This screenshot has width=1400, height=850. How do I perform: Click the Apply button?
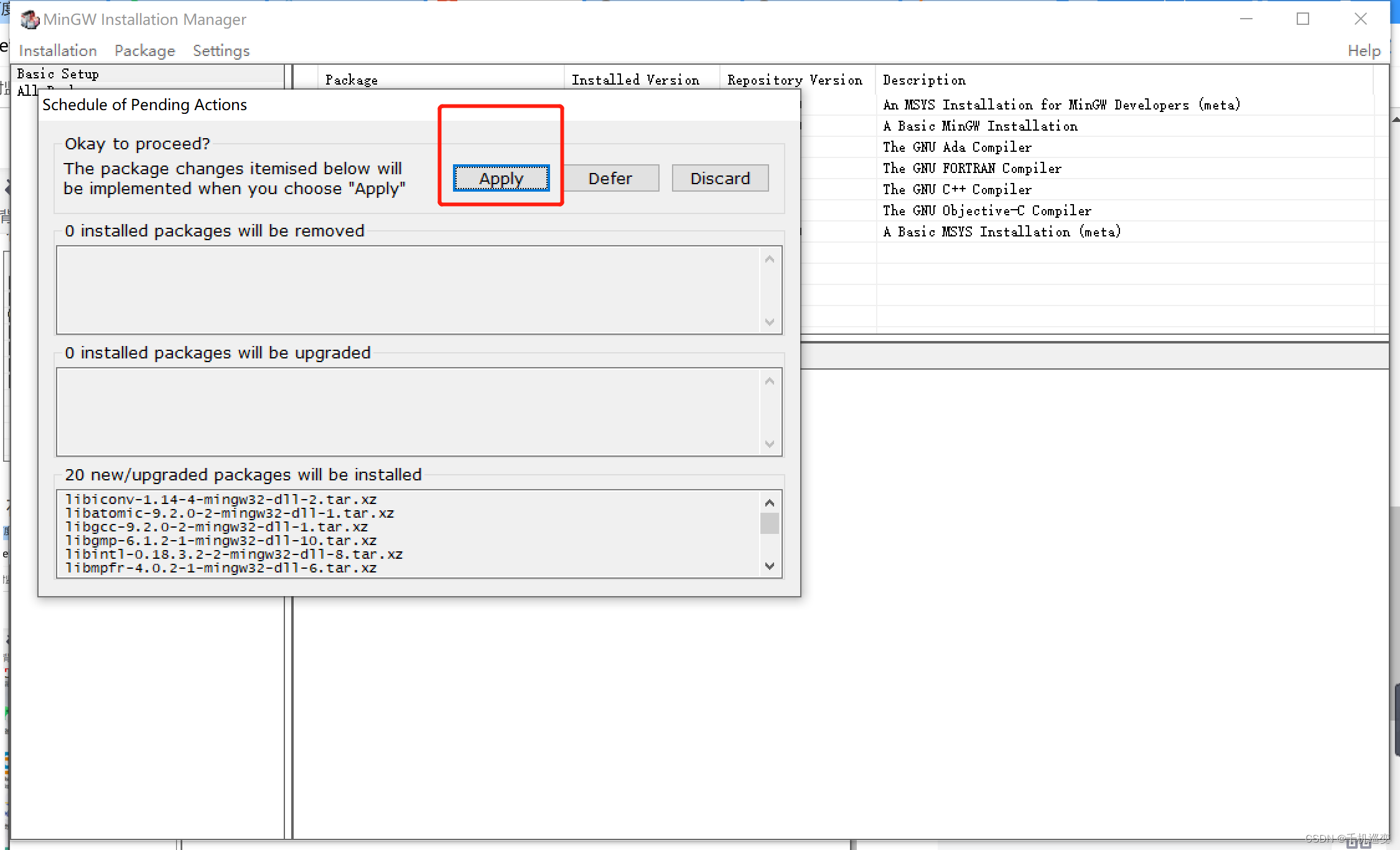tap(501, 178)
